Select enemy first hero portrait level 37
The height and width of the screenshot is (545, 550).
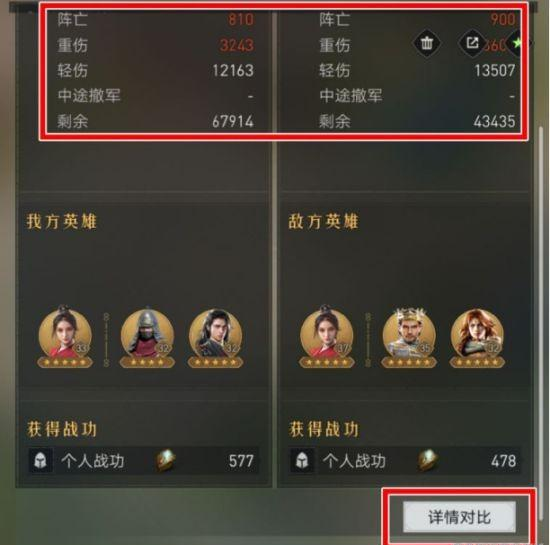327,331
